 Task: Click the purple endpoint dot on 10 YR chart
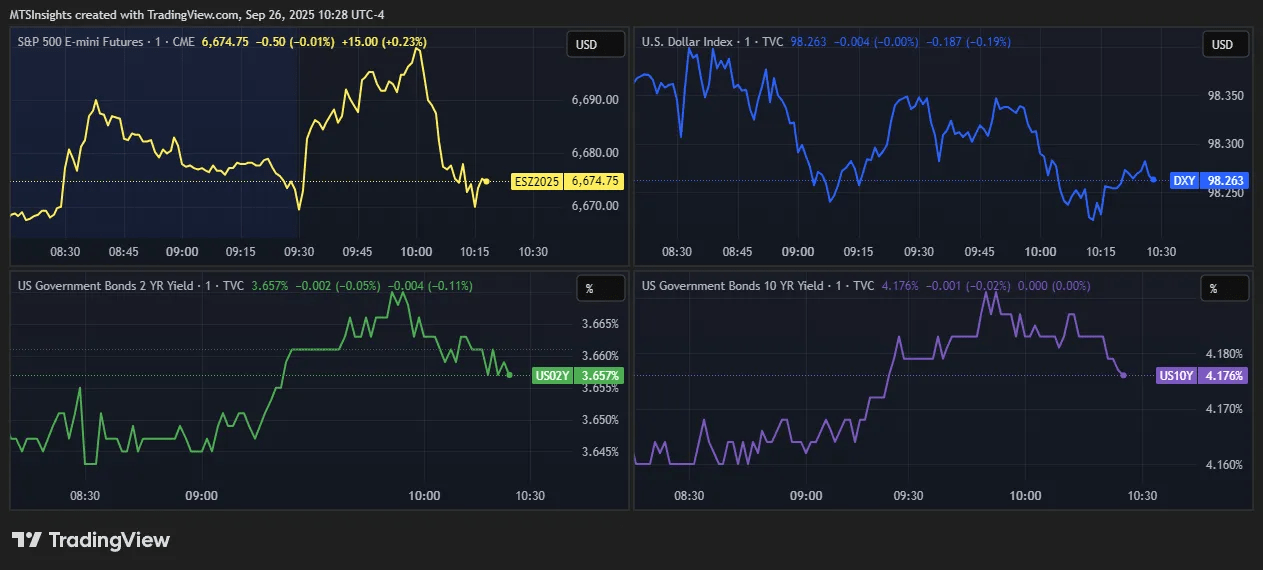1124,375
